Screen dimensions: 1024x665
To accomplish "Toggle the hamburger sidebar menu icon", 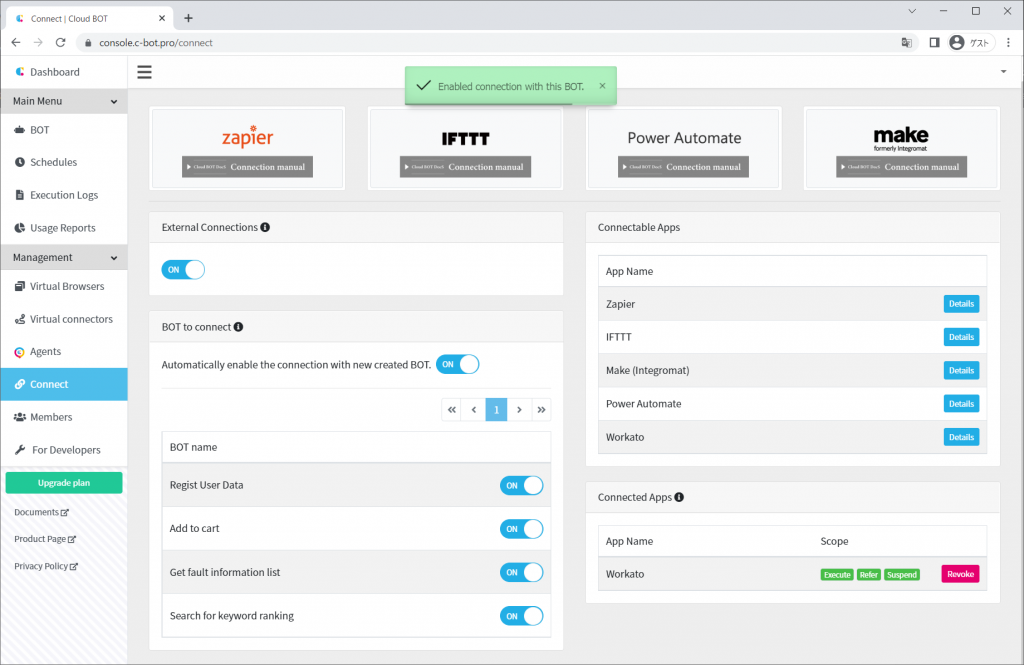I will [144, 72].
